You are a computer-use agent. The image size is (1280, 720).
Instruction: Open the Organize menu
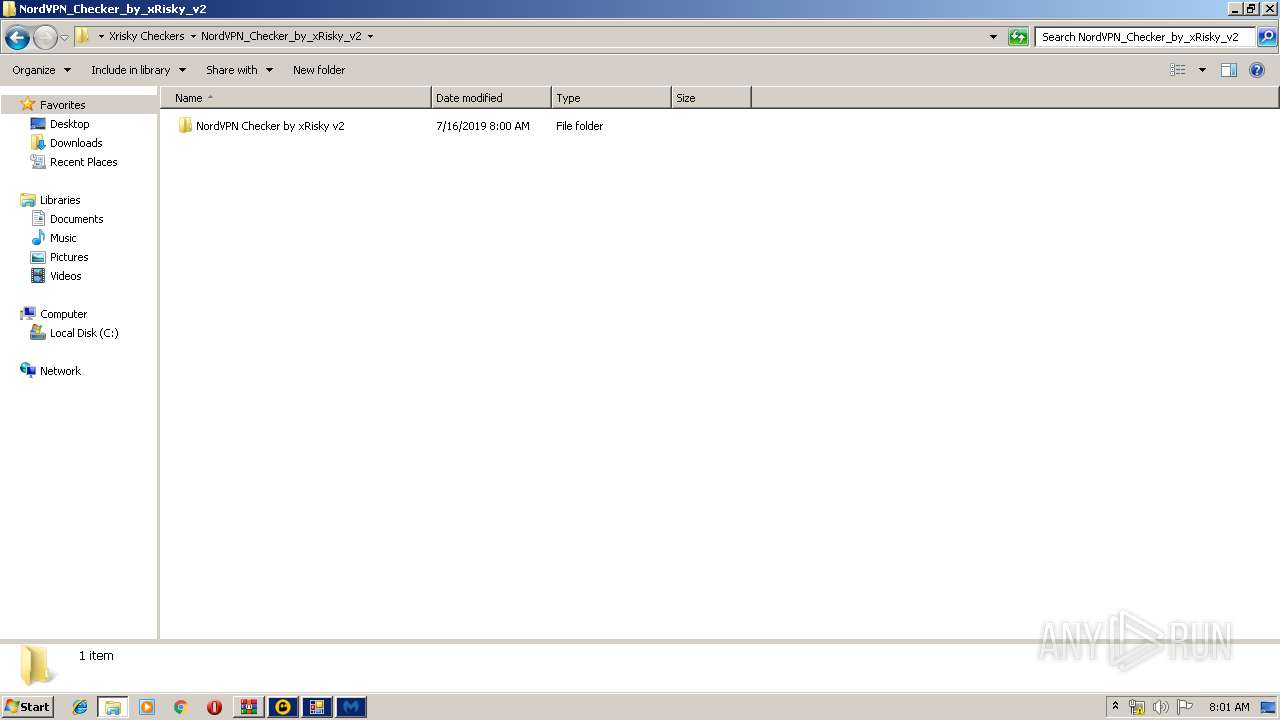[41, 70]
